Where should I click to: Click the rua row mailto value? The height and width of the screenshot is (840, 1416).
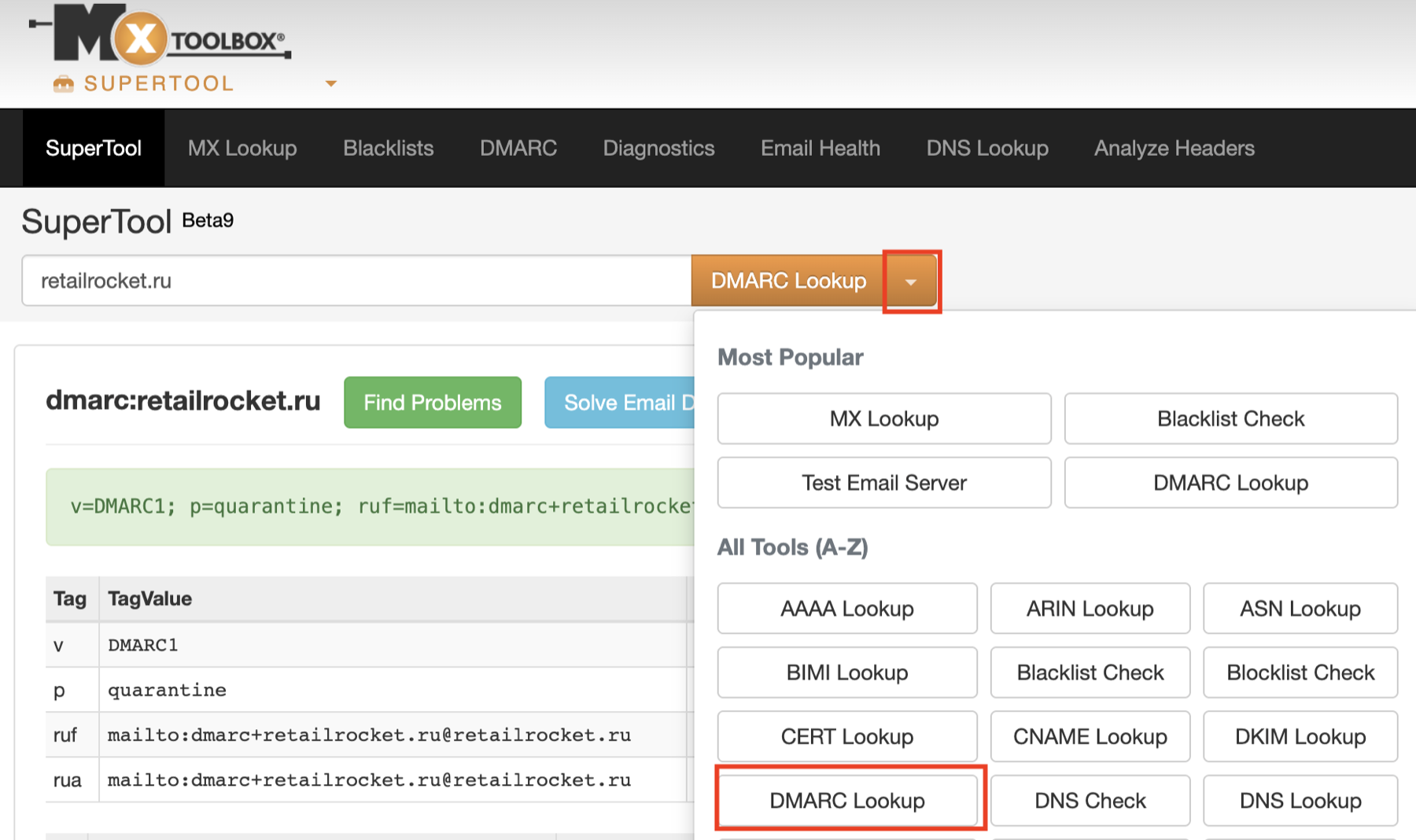[x=369, y=779]
